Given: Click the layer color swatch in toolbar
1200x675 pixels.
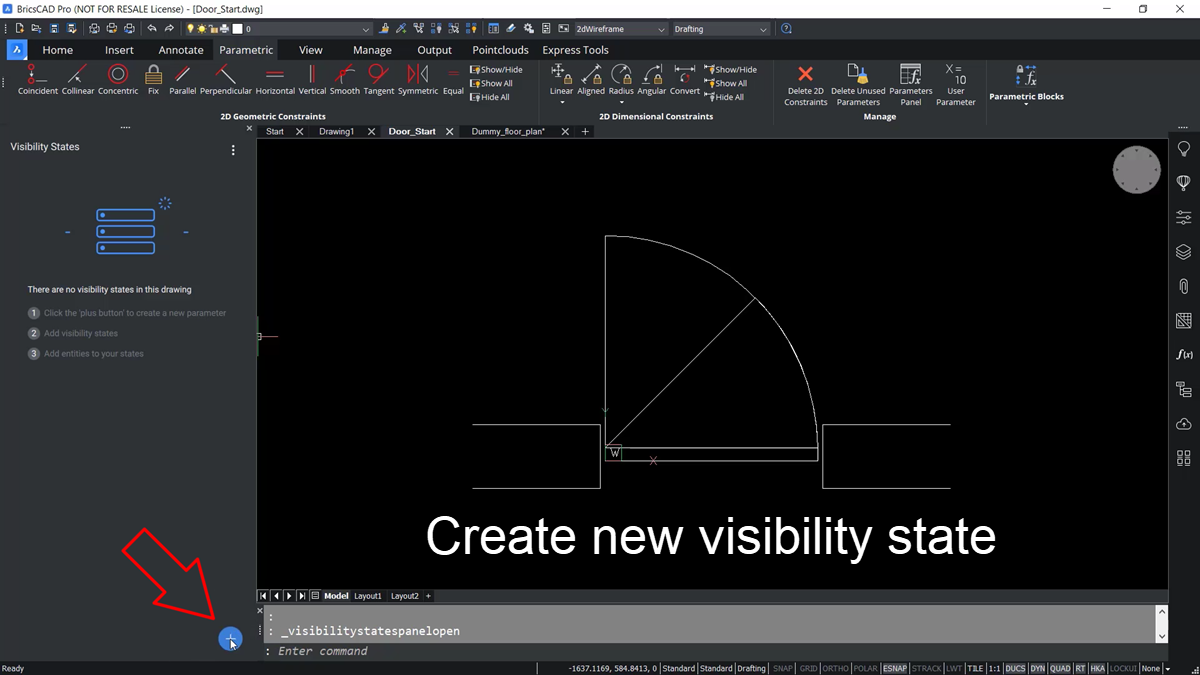Looking at the screenshot, I should 240,28.
